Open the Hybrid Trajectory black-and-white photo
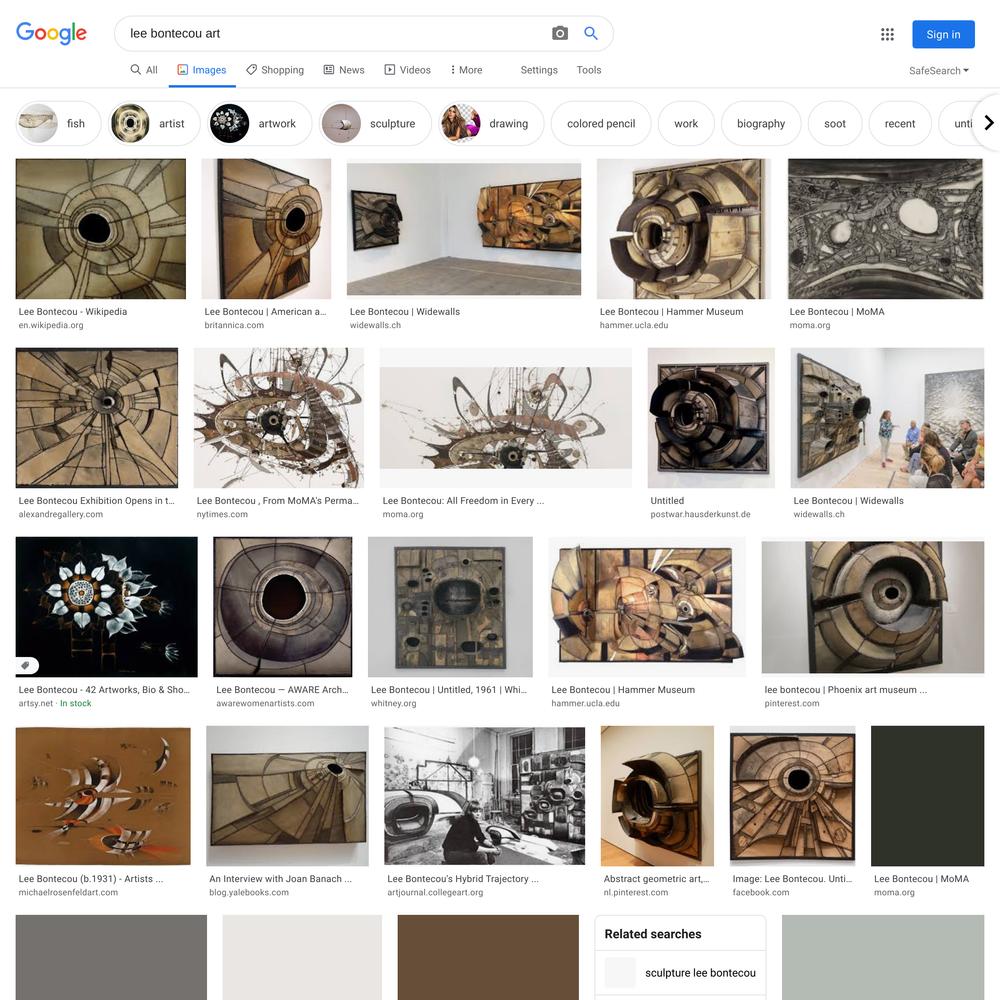Viewport: 1000px width, 1000px height. (485, 795)
